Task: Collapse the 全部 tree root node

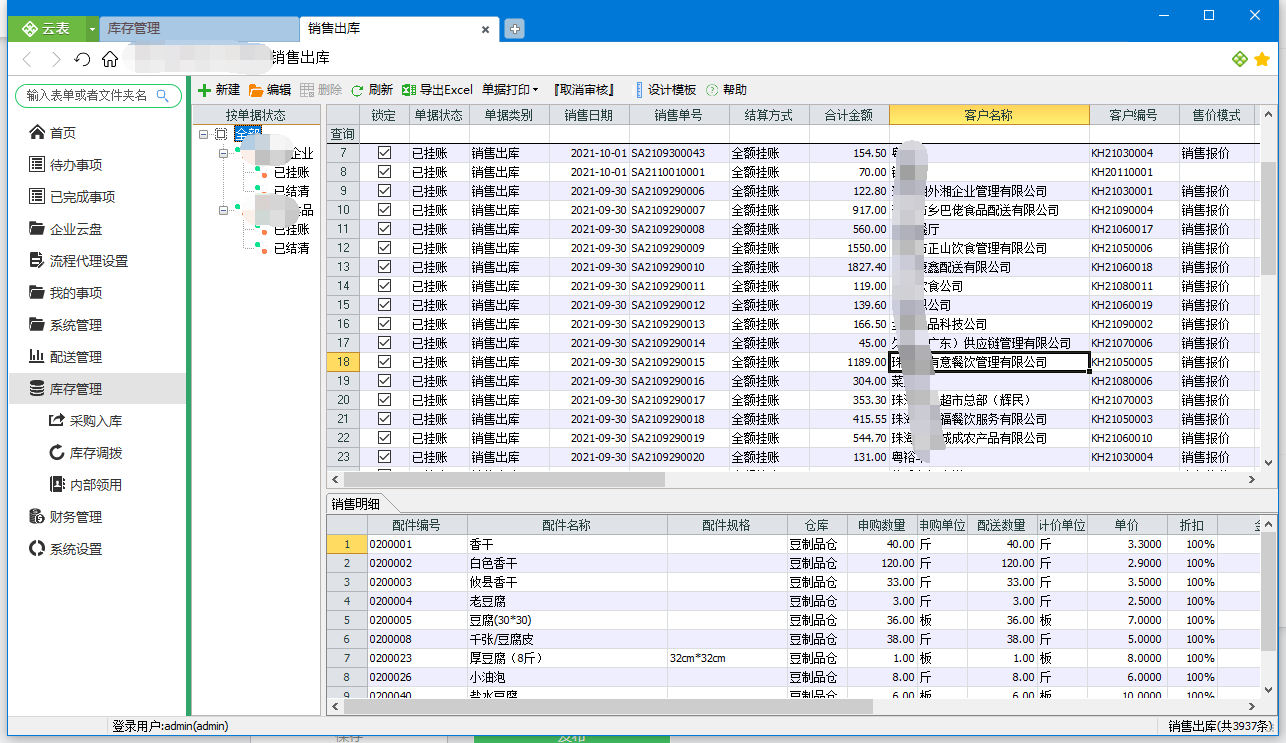Action: [204, 134]
